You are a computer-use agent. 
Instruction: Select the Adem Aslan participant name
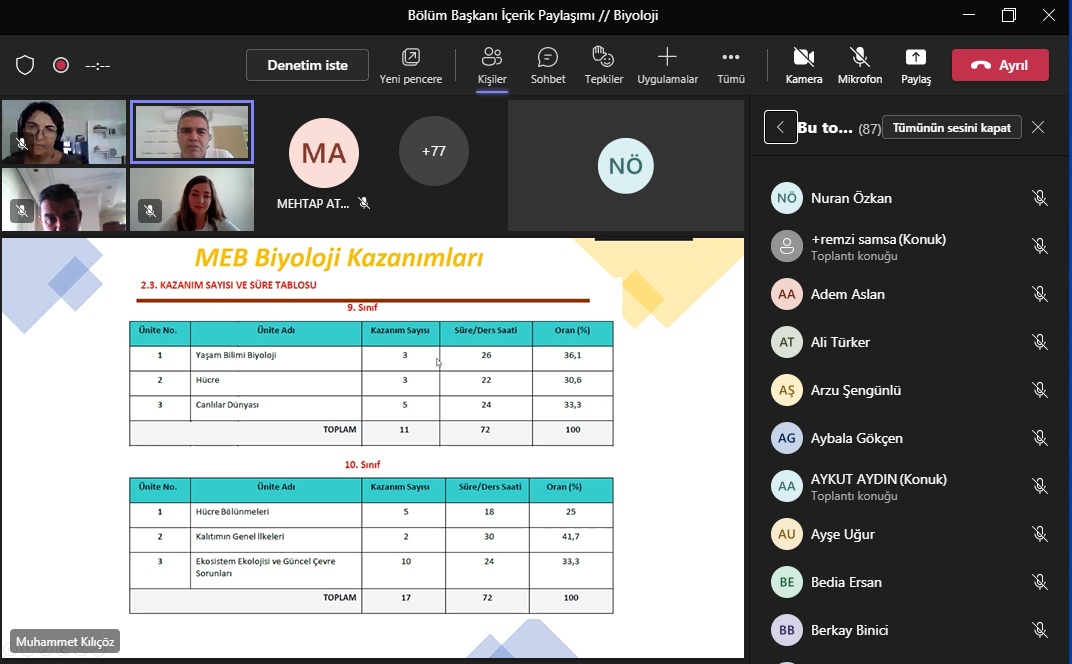(x=848, y=294)
